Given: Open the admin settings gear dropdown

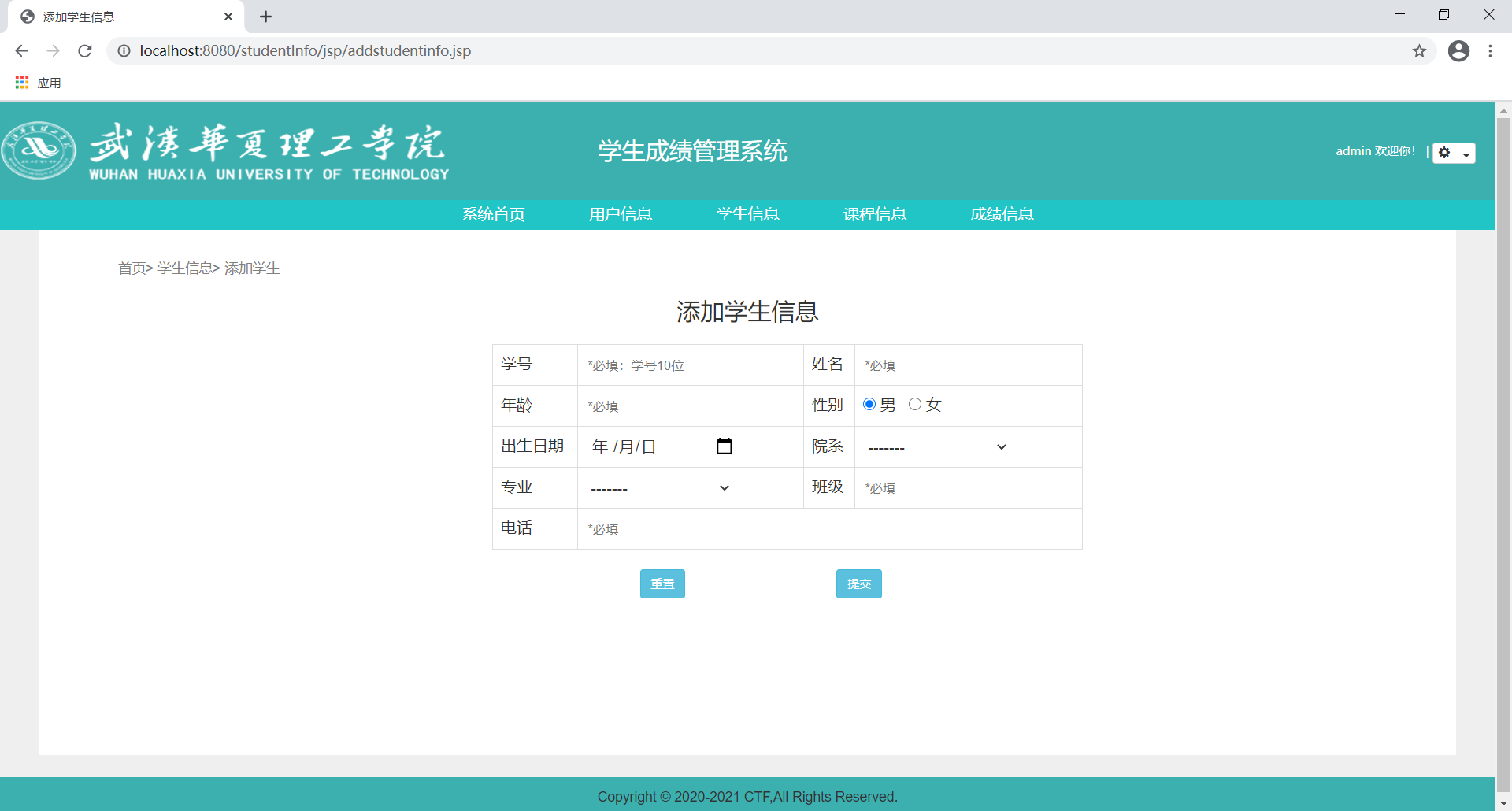Looking at the screenshot, I should pyautogui.click(x=1453, y=153).
